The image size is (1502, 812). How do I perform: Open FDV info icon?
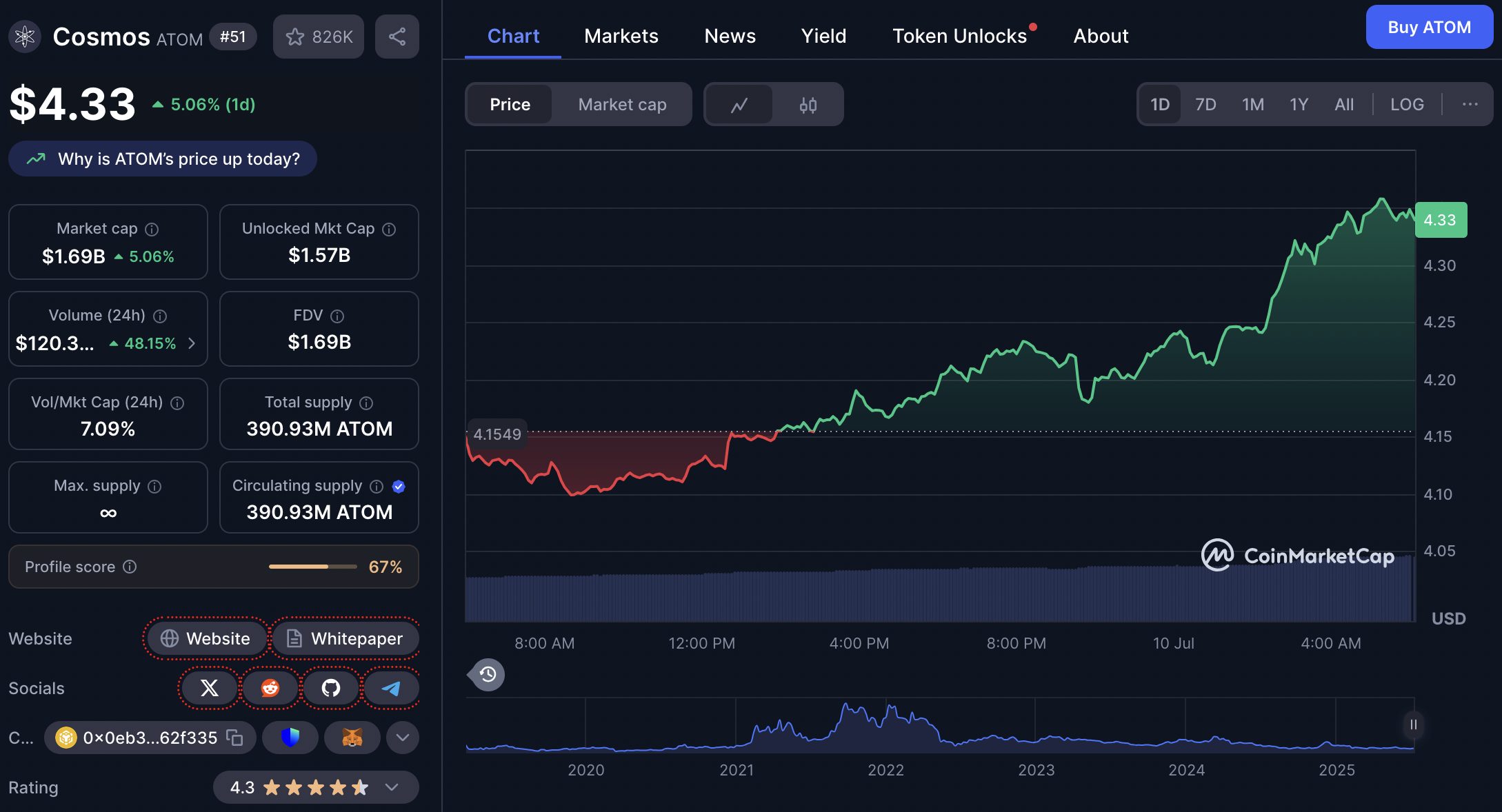[337, 316]
